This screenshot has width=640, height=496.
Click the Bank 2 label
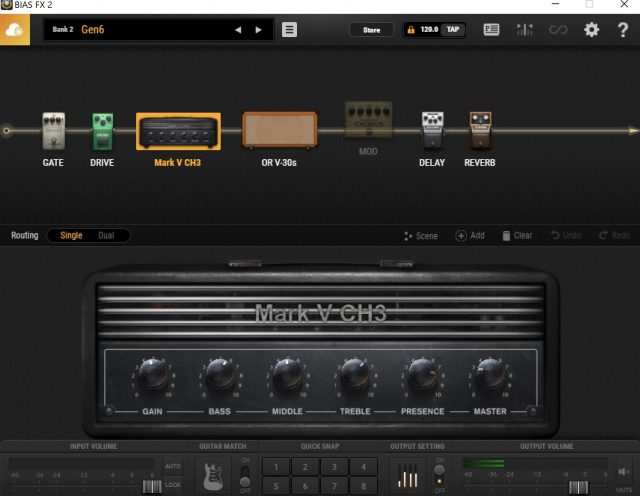[63, 29]
